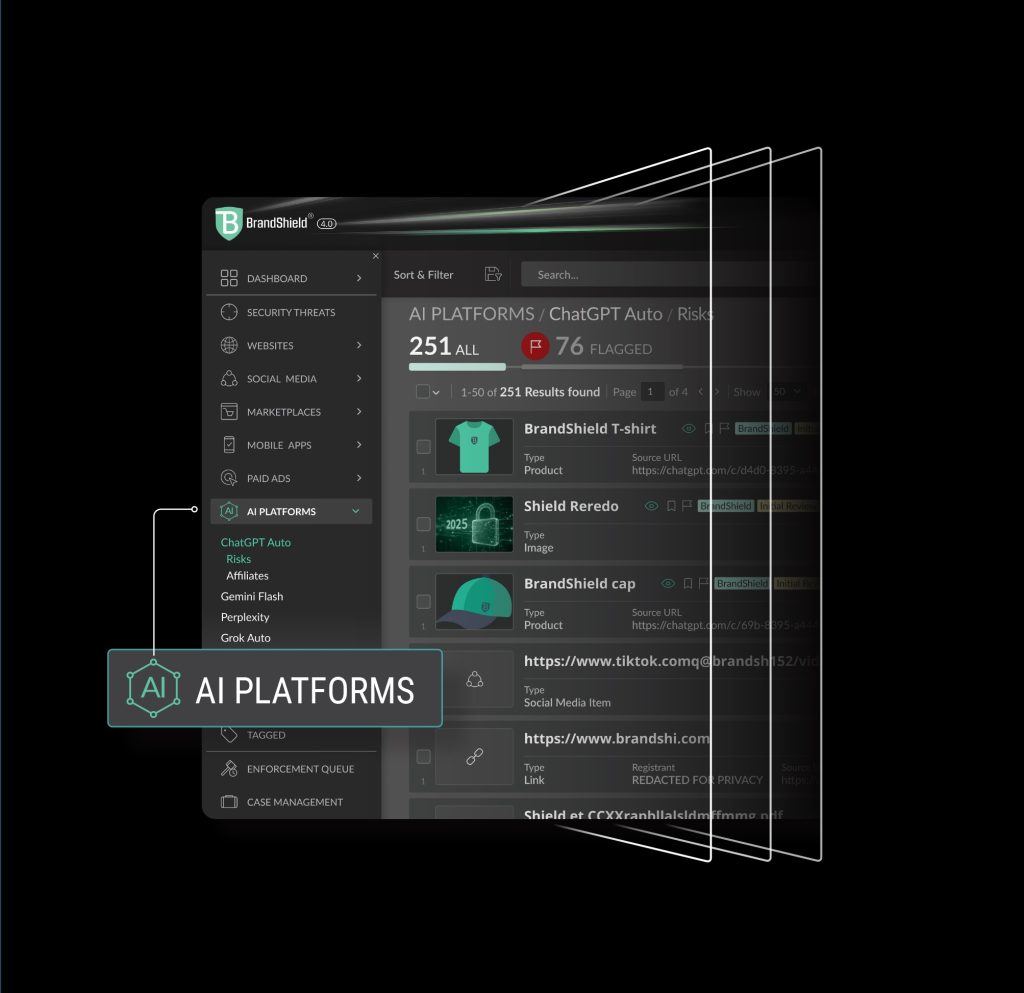Toggle eye visibility on BrandShield T-shirt

688,429
